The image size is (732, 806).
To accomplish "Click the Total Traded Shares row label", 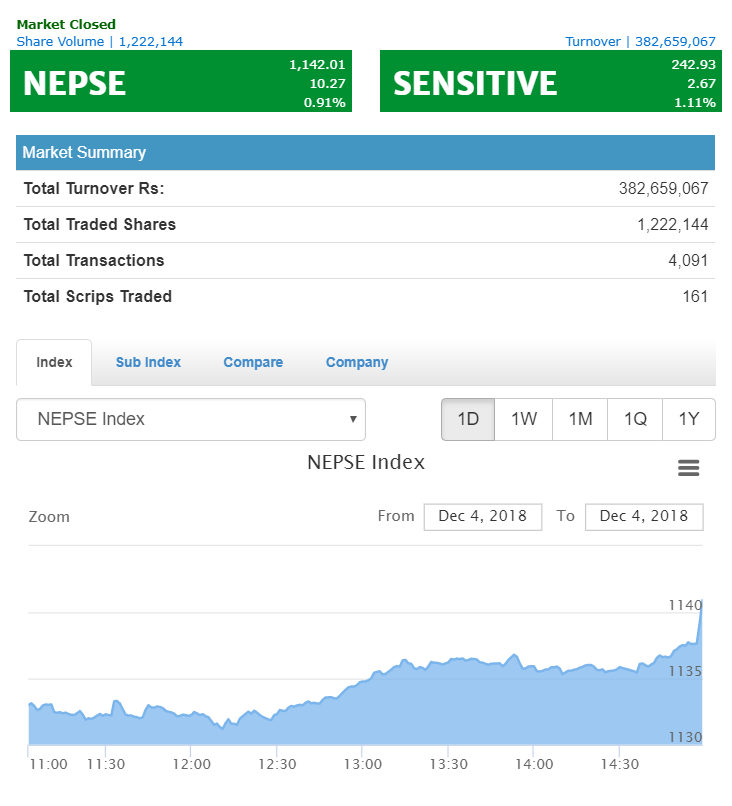I will (100, 225).
